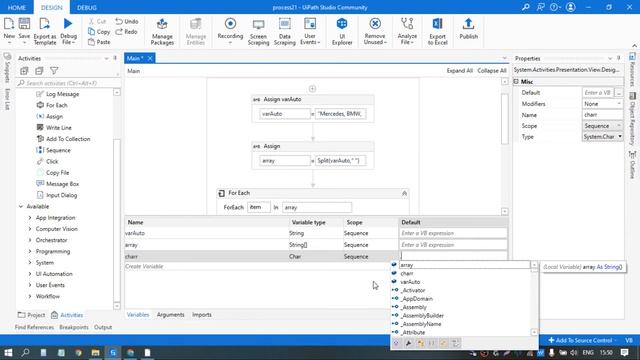Select _AppDomain in autocomplete list

tap(416, 299)
